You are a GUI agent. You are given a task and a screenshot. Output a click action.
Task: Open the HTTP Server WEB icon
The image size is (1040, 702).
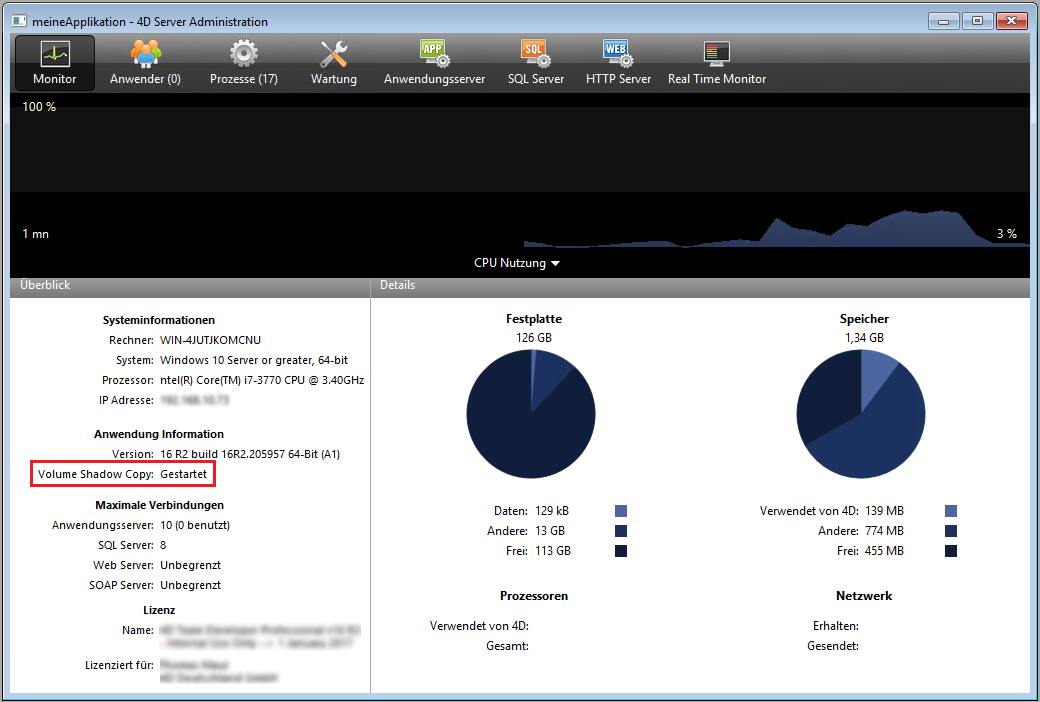click(x=618, y=63)
